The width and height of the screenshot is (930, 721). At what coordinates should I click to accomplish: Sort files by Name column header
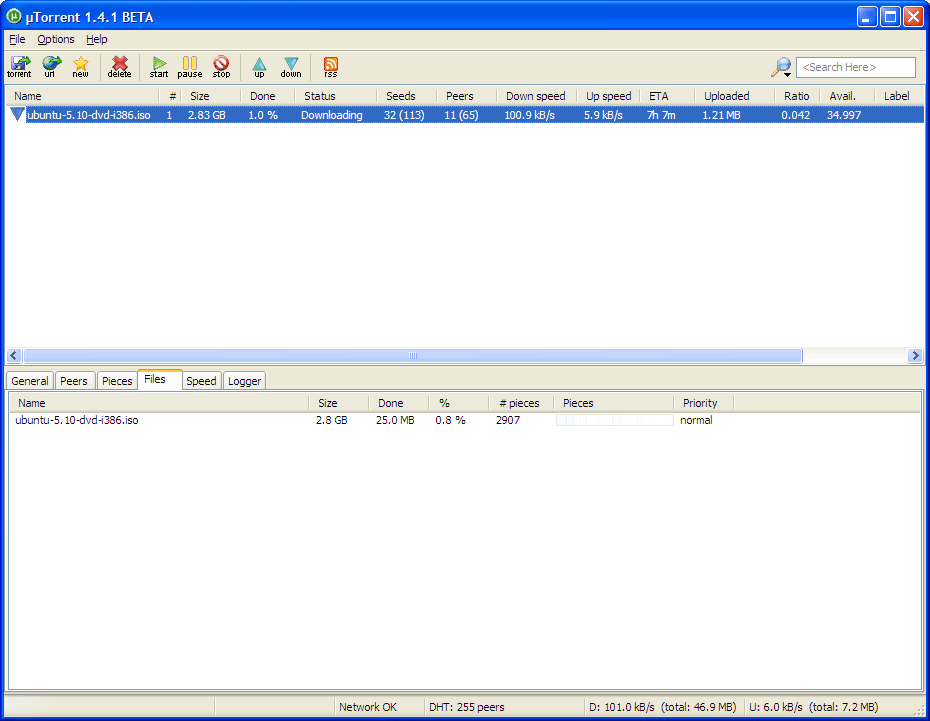159,403
